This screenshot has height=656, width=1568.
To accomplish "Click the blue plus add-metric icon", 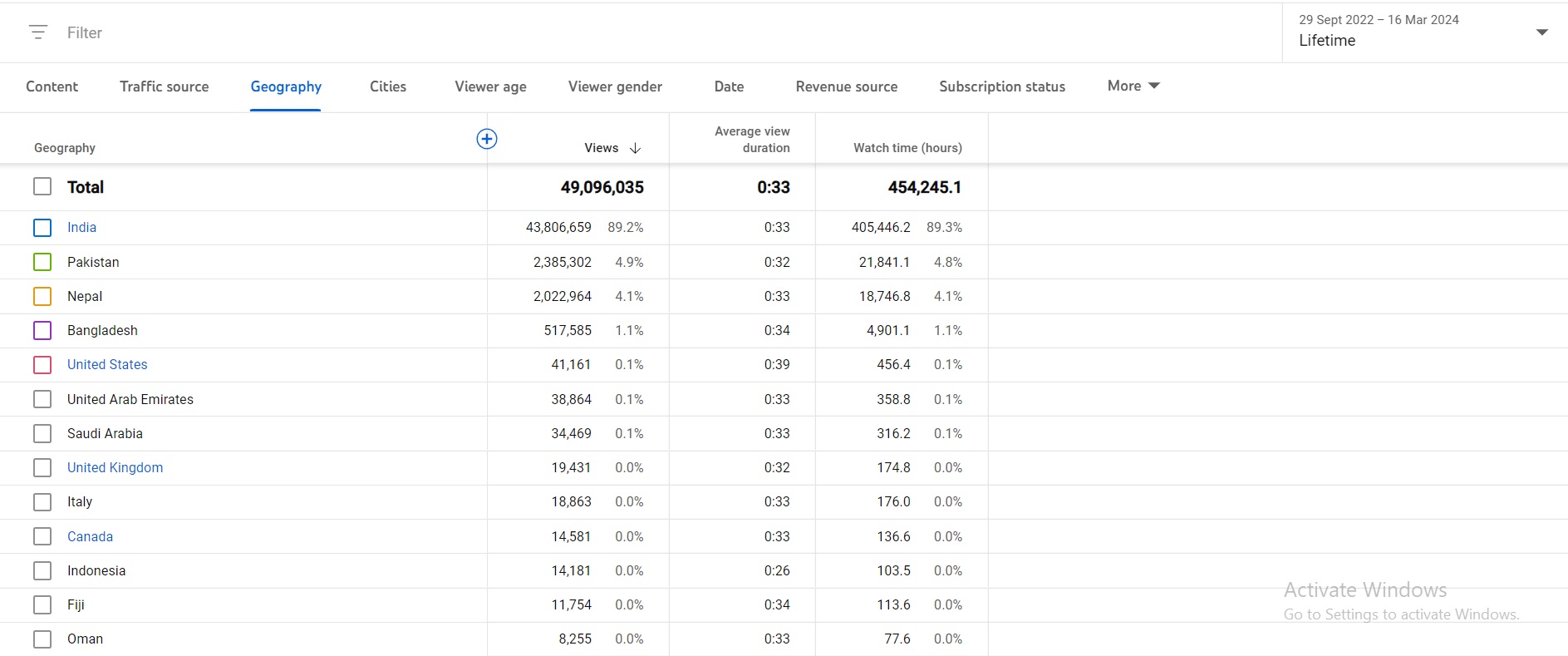I will pos(487,139).
